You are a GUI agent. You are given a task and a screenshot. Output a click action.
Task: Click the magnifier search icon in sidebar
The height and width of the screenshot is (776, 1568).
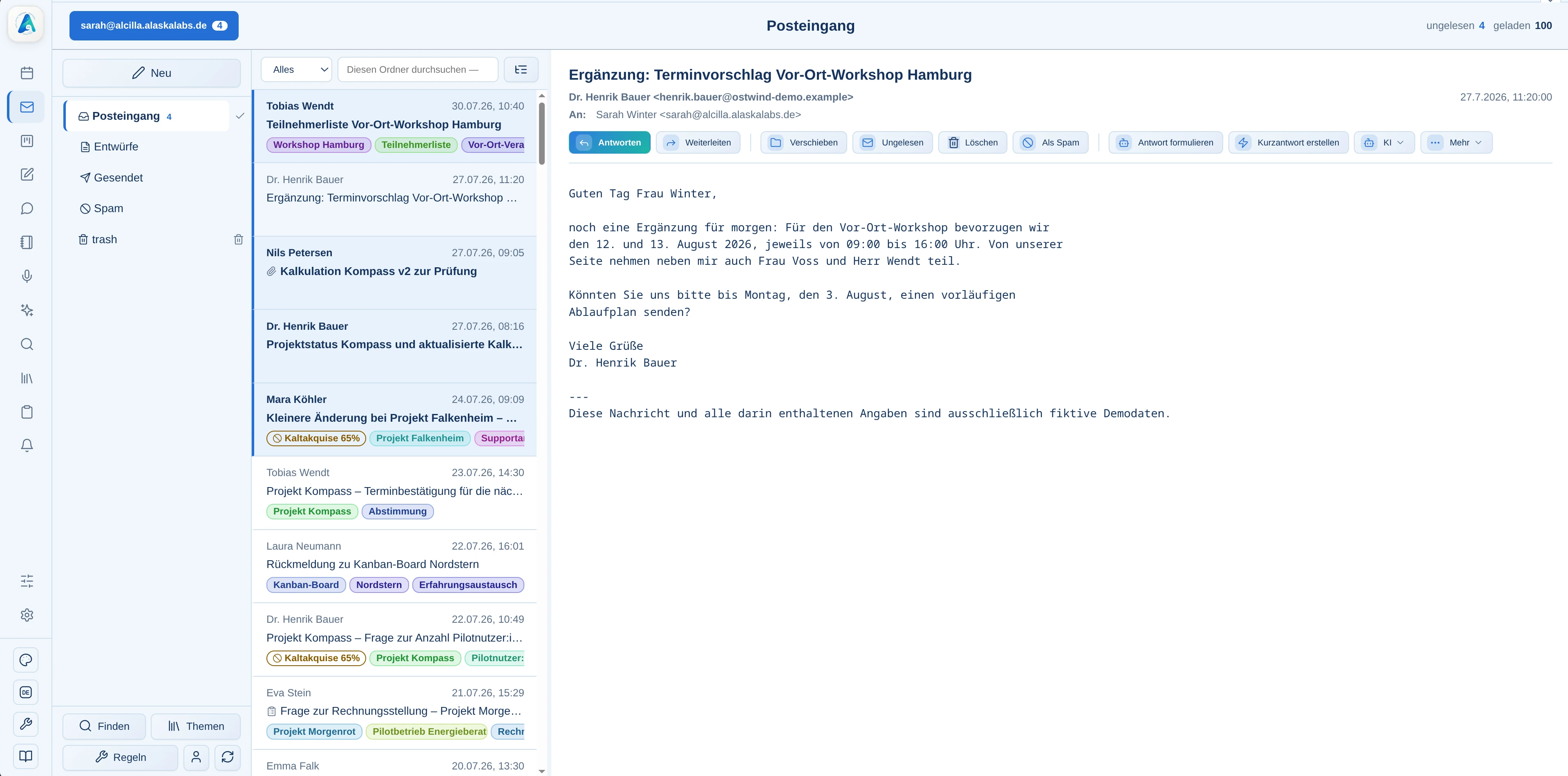27,344
